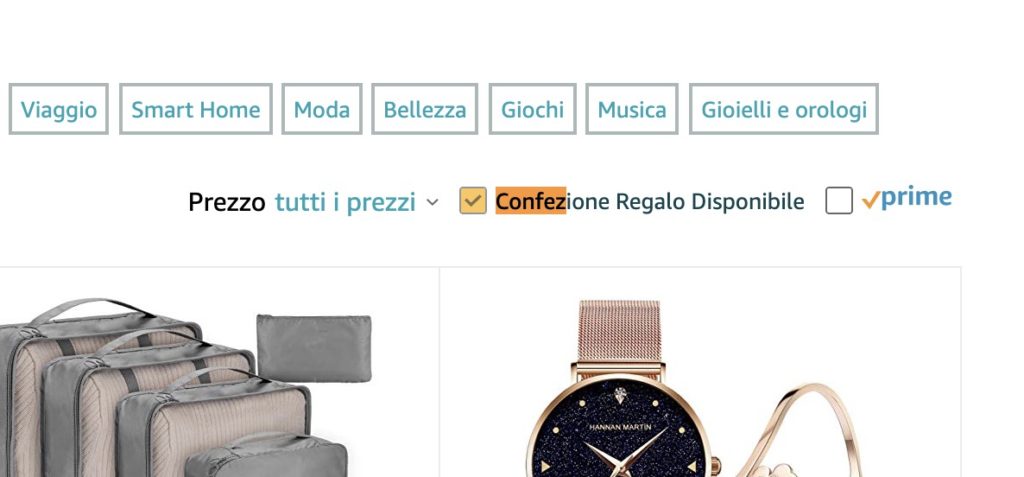Uncheck the Confezione Regalo Disponibile checkbox
The width and height of the screenshot is (1024, 477).
pyautogui.click(x=473, y=201)
